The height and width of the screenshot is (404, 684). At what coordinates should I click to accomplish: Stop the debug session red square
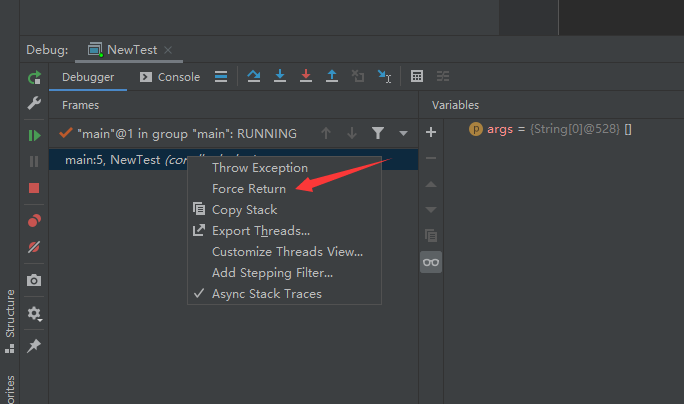click(34, 188)
